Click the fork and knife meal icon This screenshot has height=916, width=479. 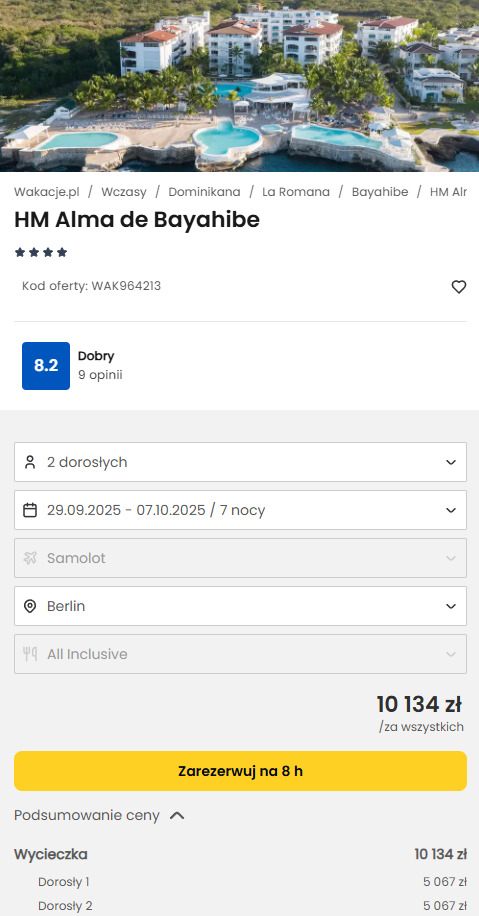tap(30, 654)
